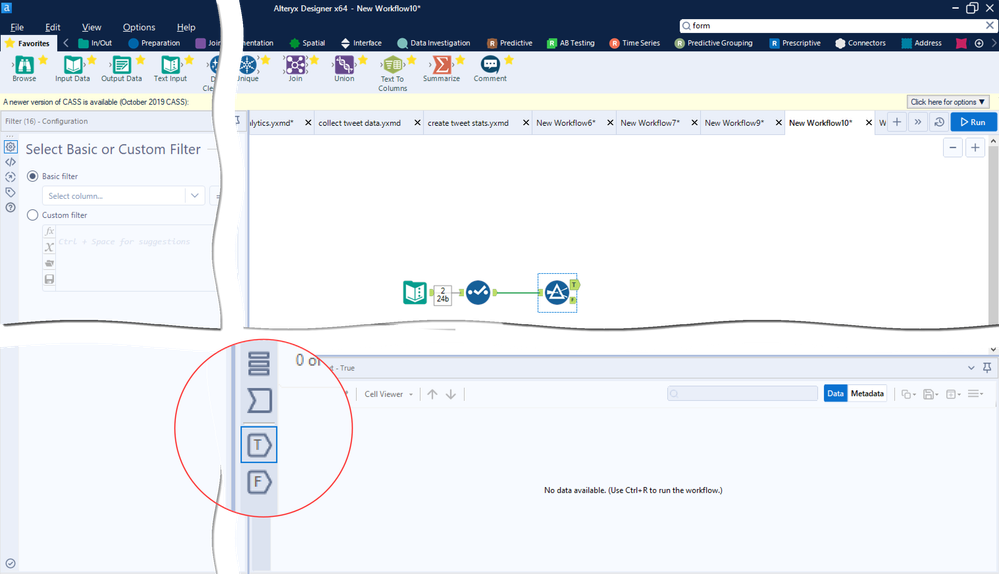999x574 pixels.
Task: Zoom in the canvas with plus
Action: pos(975,148)
